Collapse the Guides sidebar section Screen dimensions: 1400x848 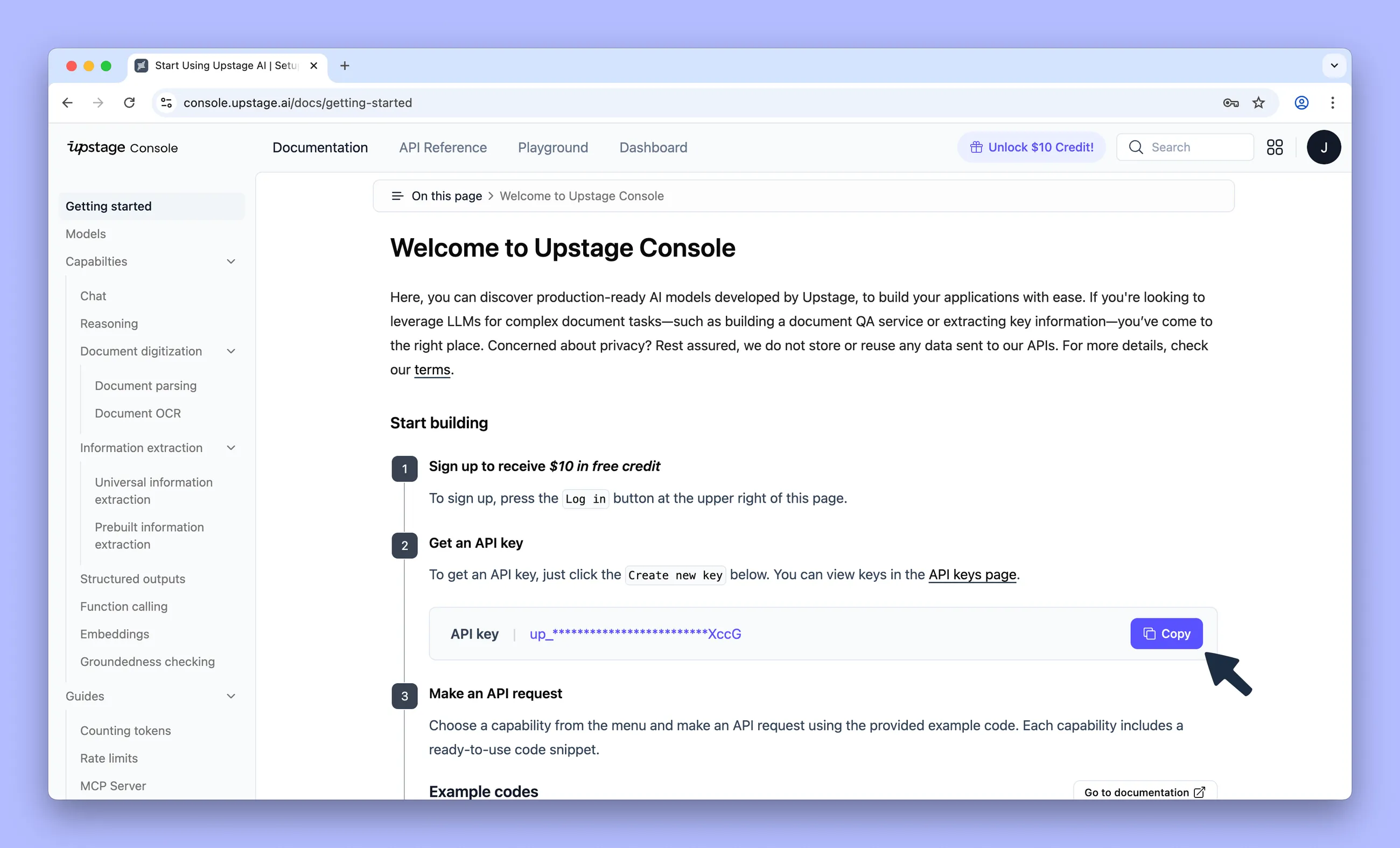[230, 696]
